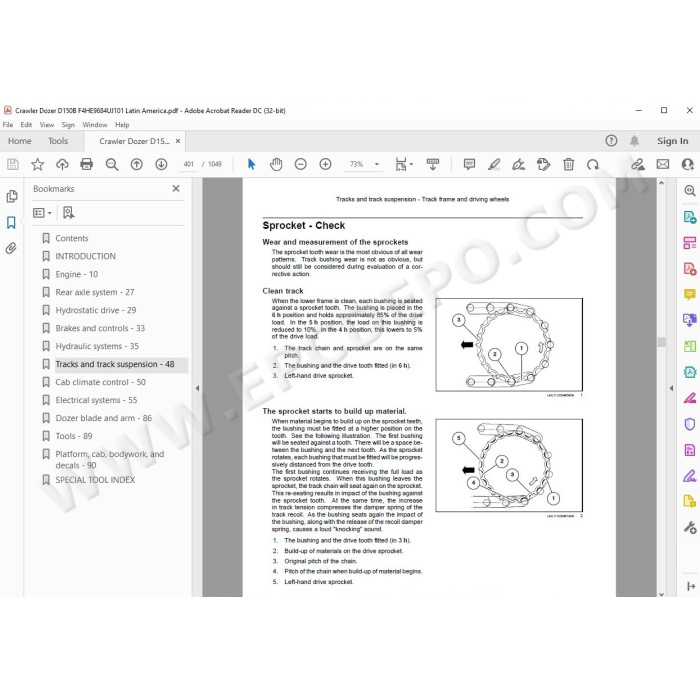Viewport: 700px width, 700px height.
Task: Add a sticky note comment
Action: (x=469, y=165)
